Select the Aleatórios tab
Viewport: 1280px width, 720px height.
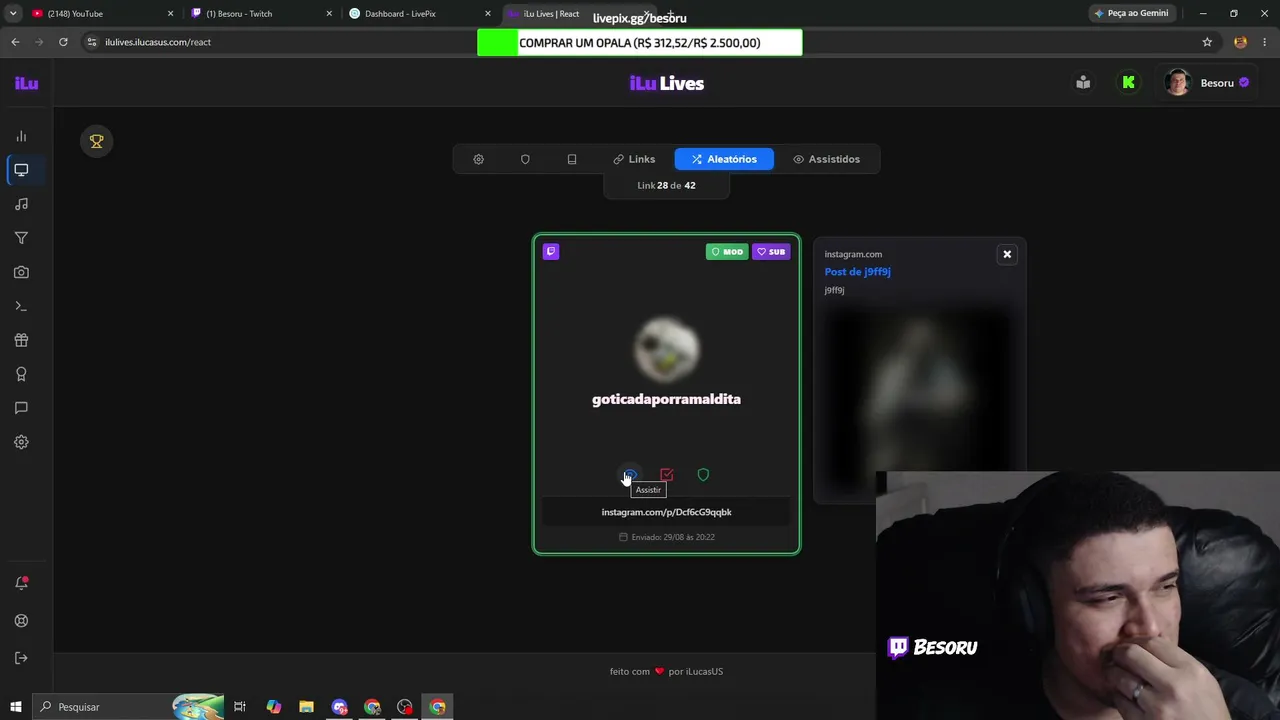(x=724, y=159)
